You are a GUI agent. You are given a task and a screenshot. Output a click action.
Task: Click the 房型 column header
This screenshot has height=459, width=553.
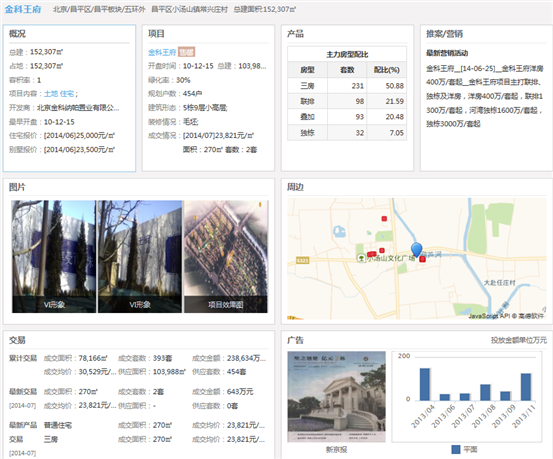tap(308, 70)
